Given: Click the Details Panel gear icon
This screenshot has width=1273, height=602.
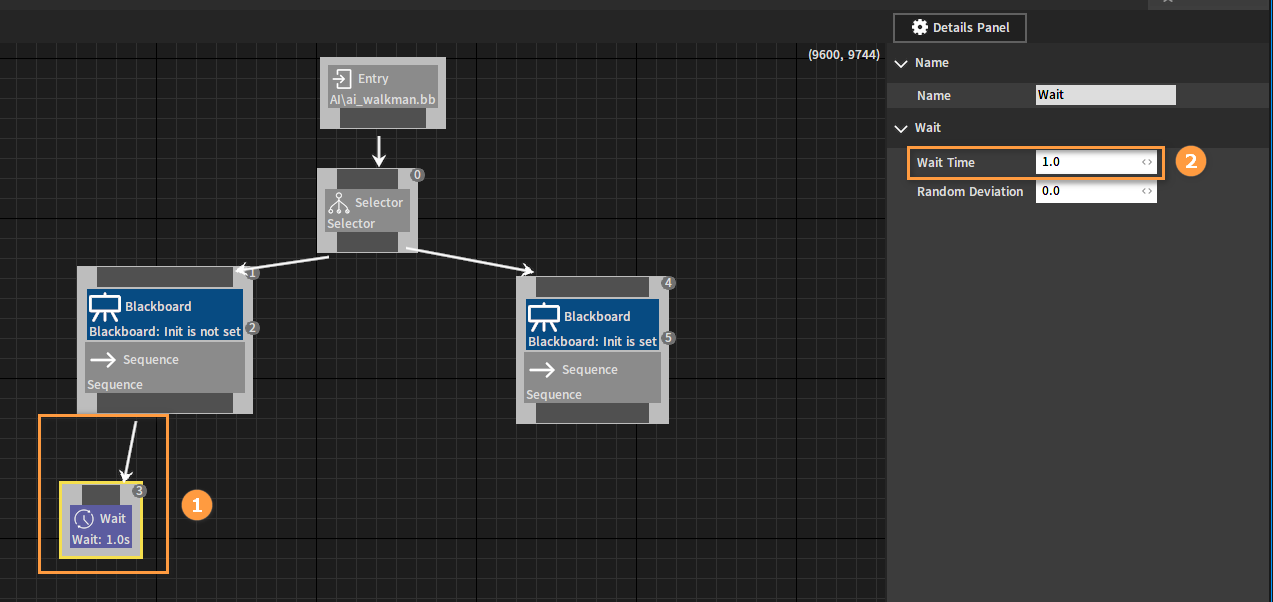Looking at the screenshot, I should [920, 28].
